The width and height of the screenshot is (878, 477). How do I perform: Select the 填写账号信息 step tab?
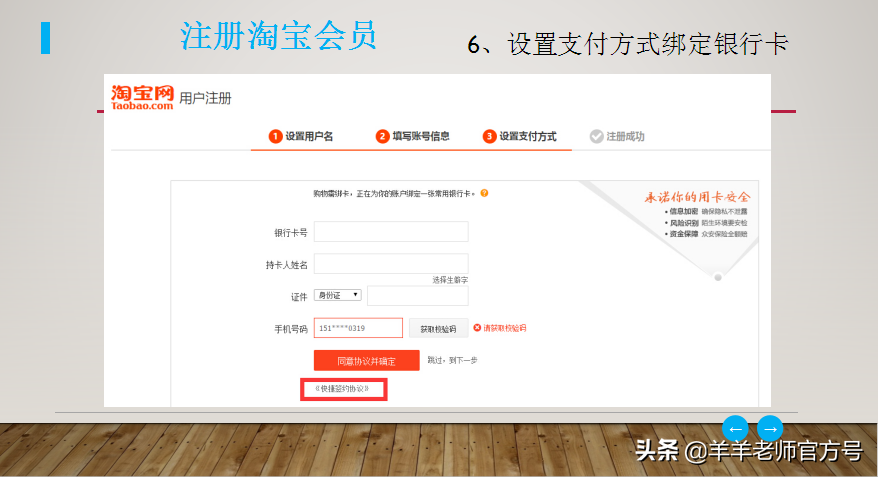tap(413, 136)
